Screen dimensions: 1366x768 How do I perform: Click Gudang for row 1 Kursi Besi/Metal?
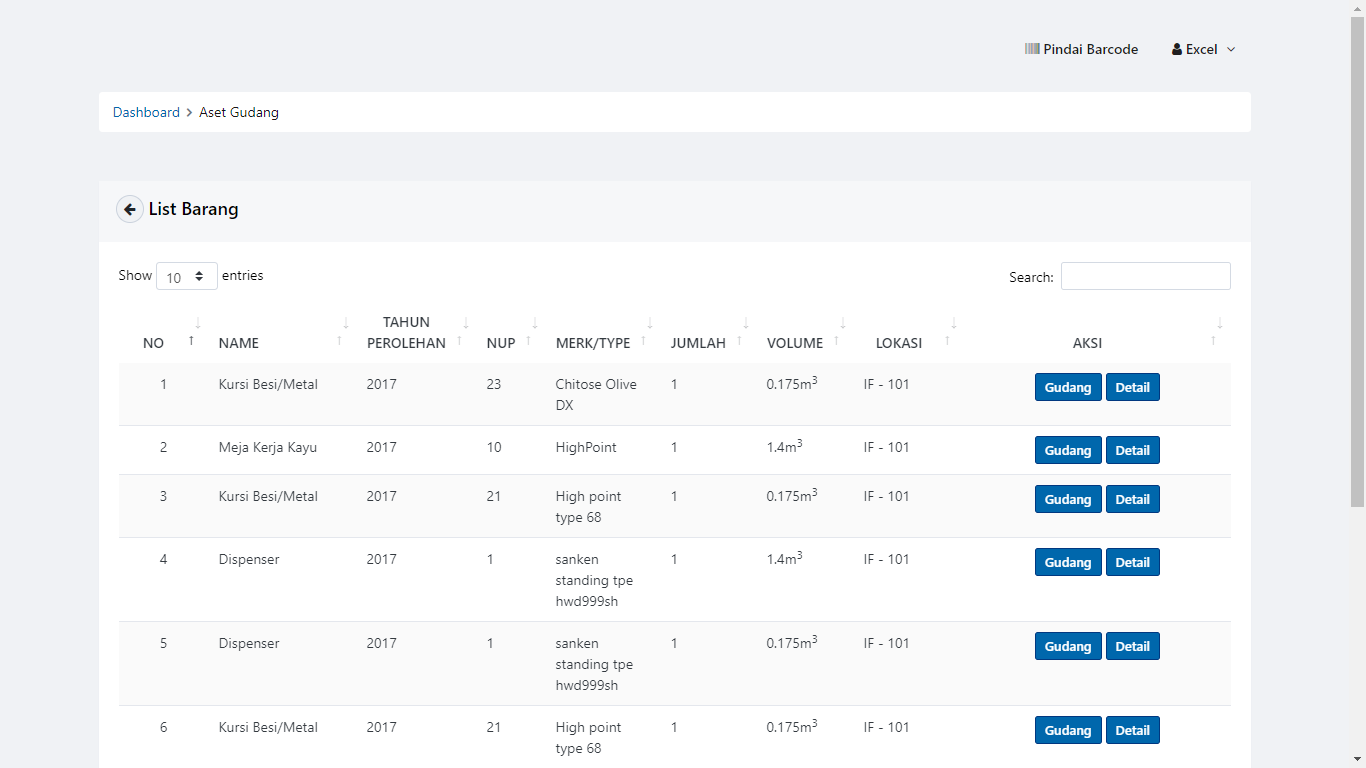tap(1068, 387)
